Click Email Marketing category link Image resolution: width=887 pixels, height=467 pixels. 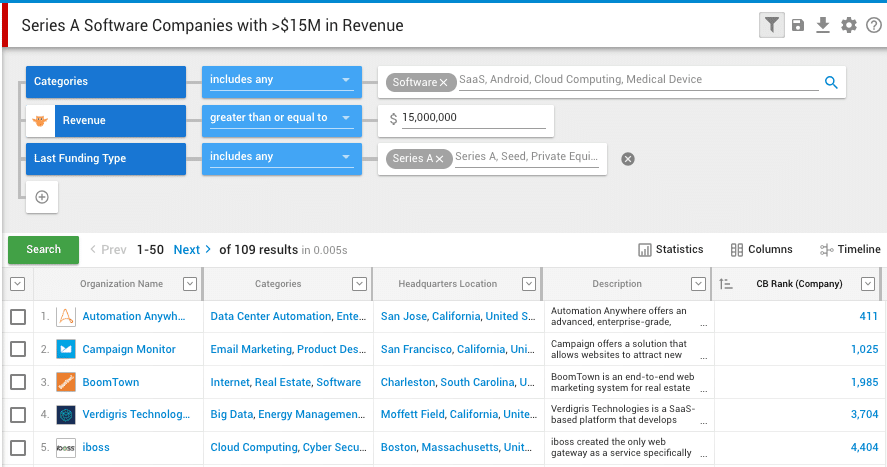251,349
